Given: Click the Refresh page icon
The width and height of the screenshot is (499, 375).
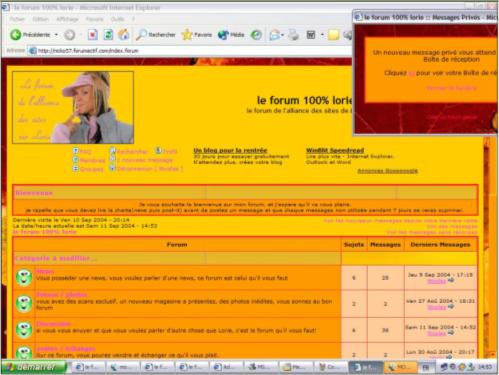Looking at the screenshot, I should [x=108, y=35].
